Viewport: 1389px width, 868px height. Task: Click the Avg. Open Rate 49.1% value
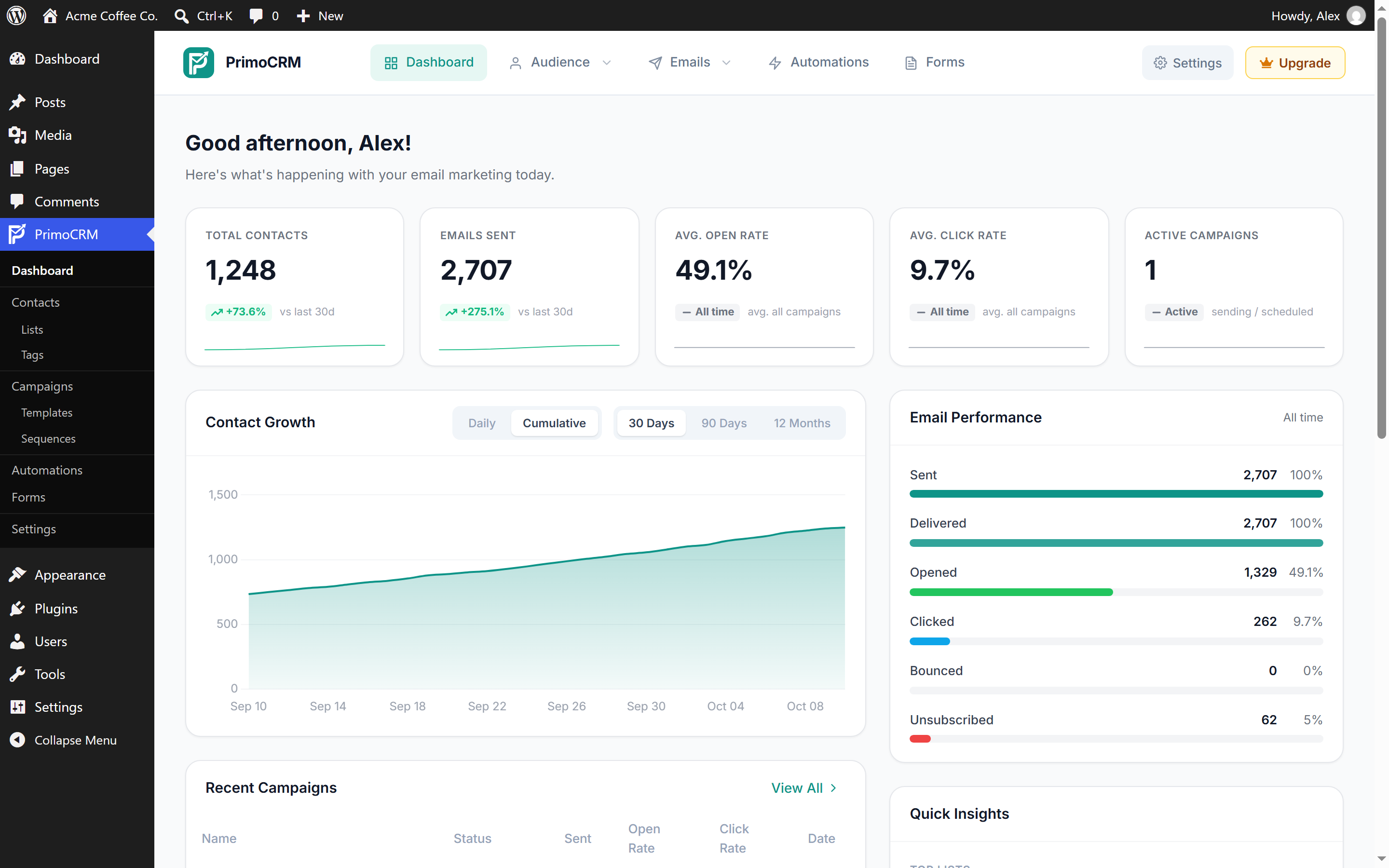pos(713,270)
